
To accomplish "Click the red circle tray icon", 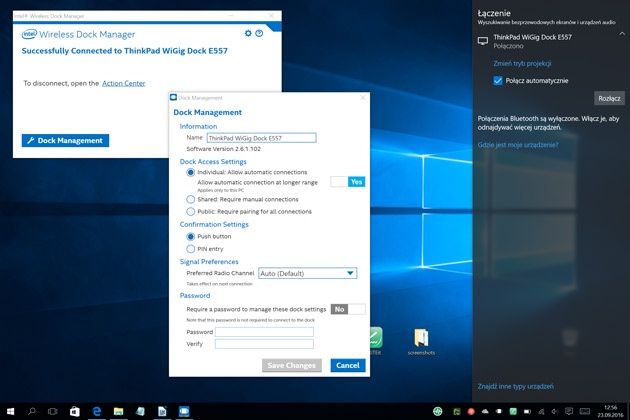I will 471,411.
